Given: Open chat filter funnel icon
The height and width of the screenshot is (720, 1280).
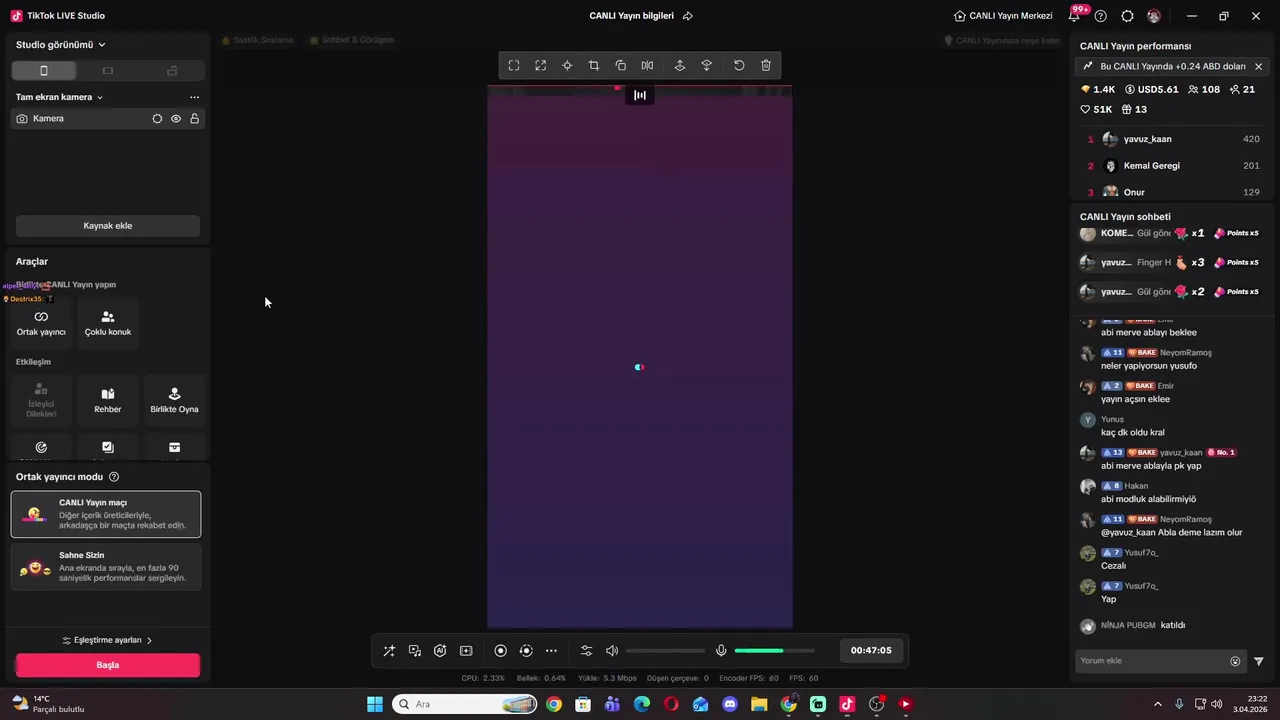Looking at the screenshot, I should click(1259, 661).
